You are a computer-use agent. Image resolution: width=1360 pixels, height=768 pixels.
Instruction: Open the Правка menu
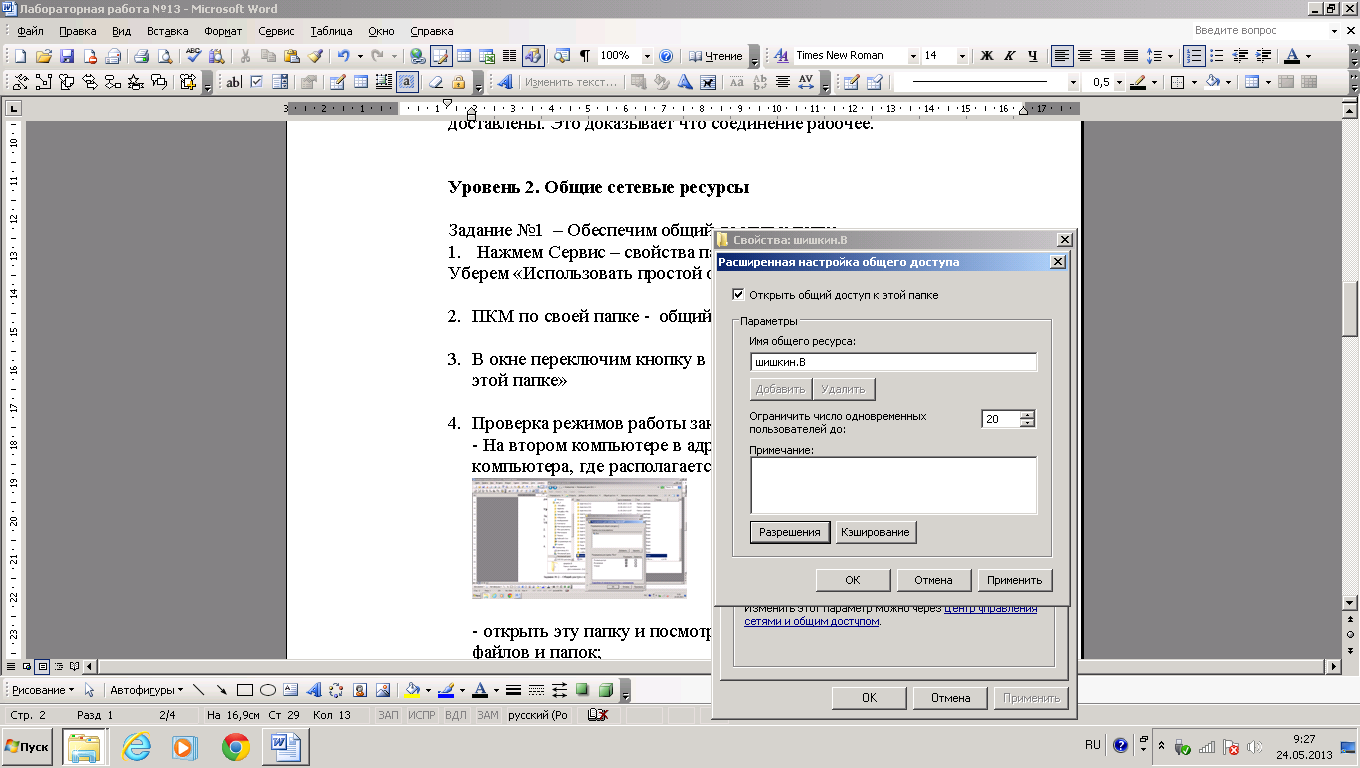tap(78, 31)
